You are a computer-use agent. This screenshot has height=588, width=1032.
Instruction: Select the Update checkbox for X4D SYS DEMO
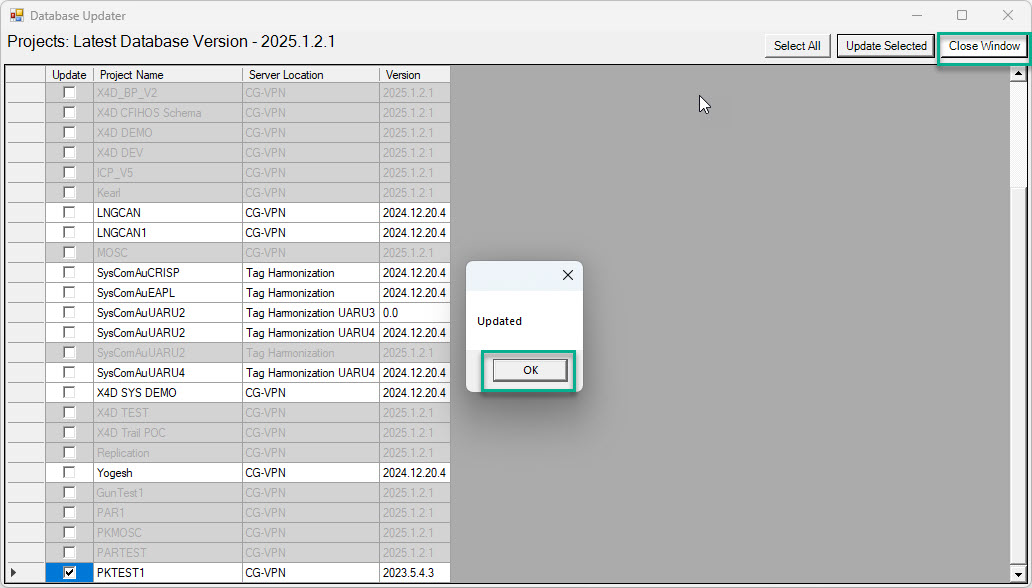(69, 393)
